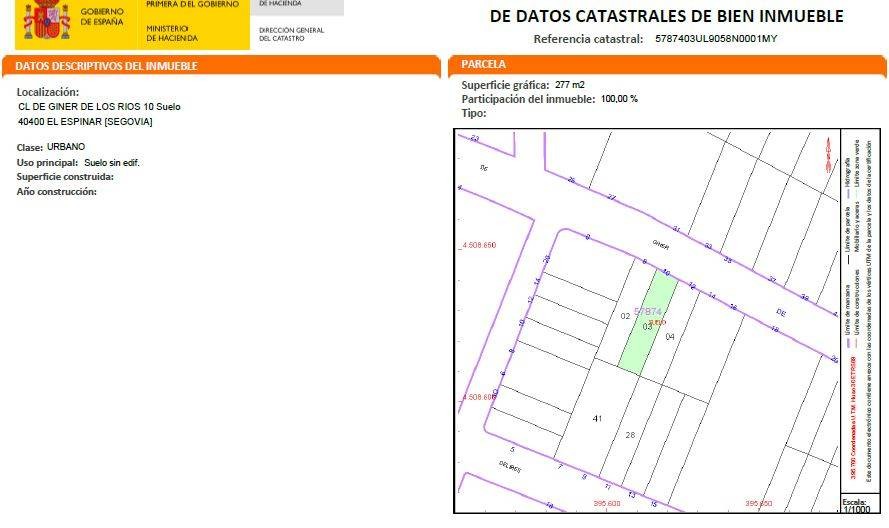The height and width of the screenshot is (528, 889).
Task: Select the Parcela section header
Action: 484,65
